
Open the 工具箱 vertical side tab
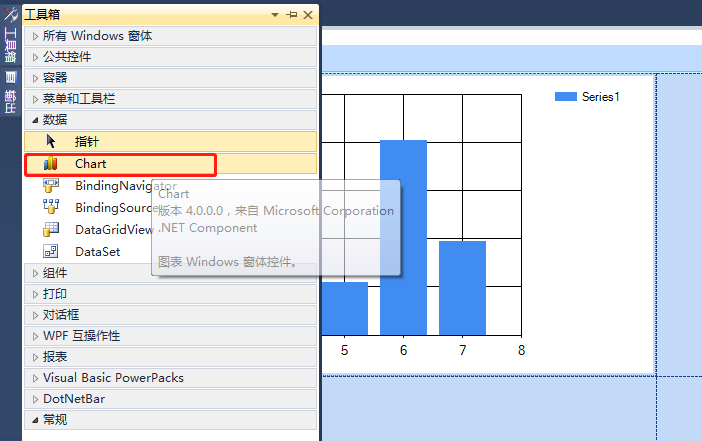click(10, 45)
